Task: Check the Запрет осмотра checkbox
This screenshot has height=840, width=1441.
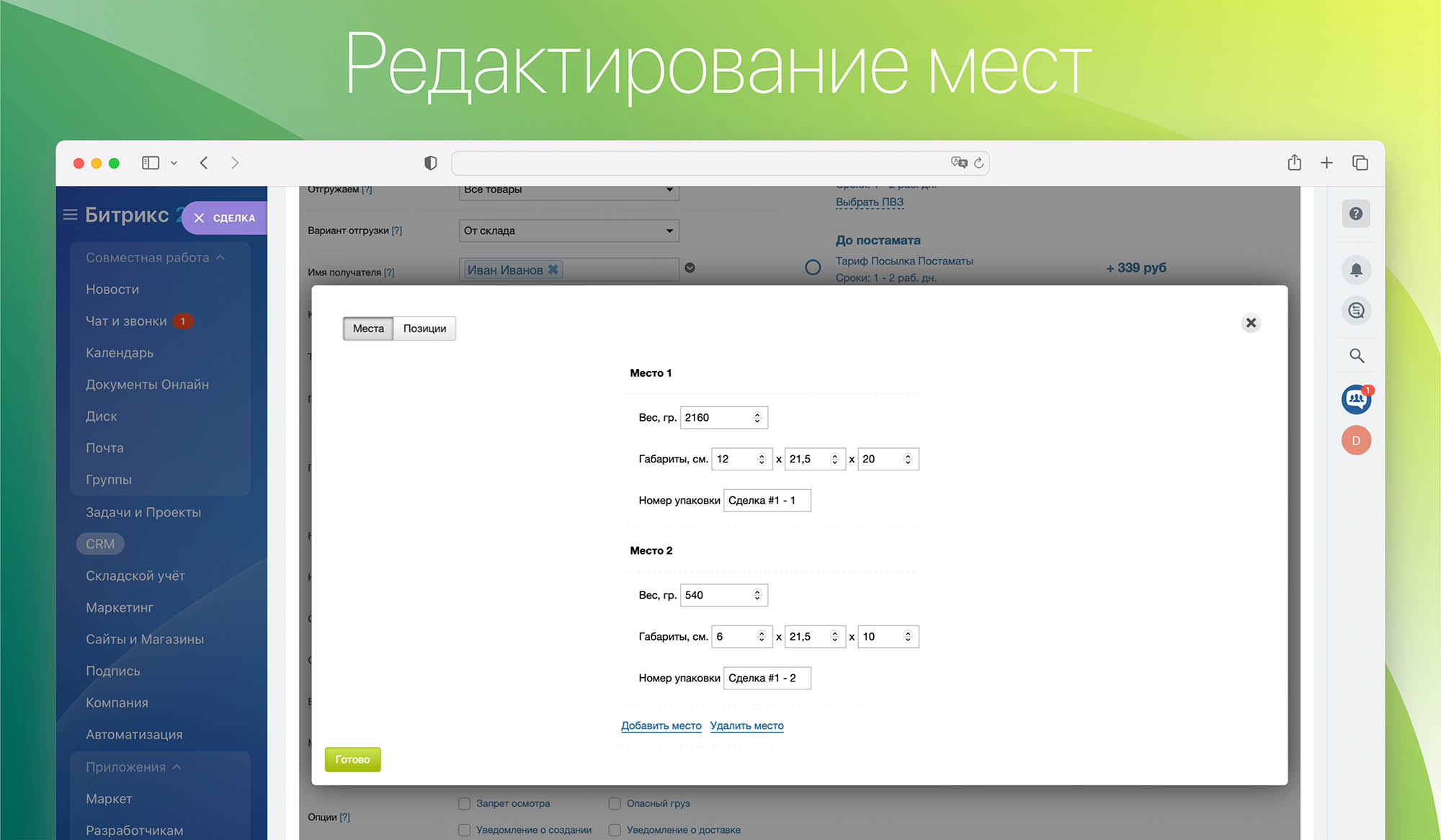Action: coord(465,803)
